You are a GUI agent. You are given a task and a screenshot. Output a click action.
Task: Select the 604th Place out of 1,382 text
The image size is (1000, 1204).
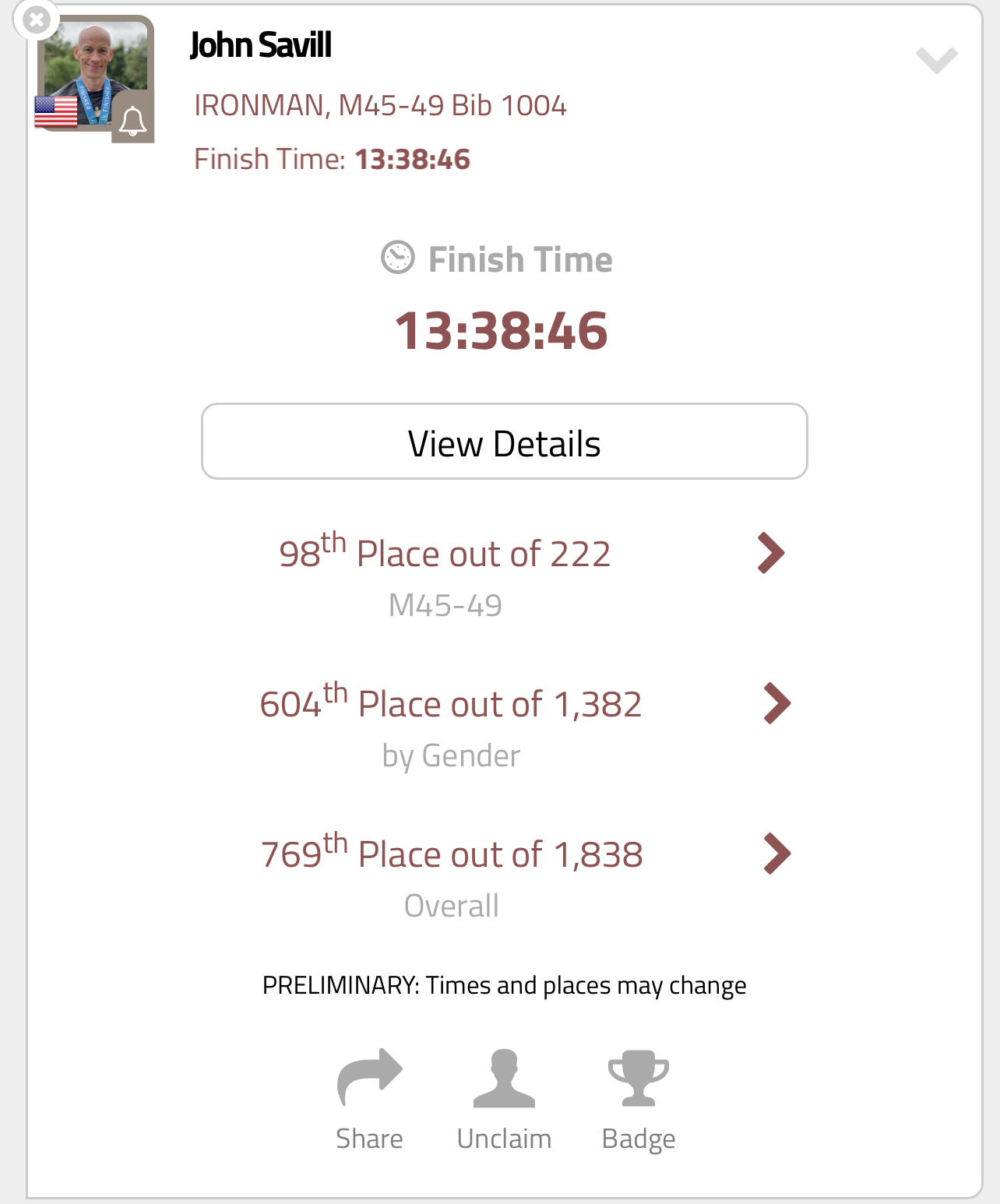451,704
